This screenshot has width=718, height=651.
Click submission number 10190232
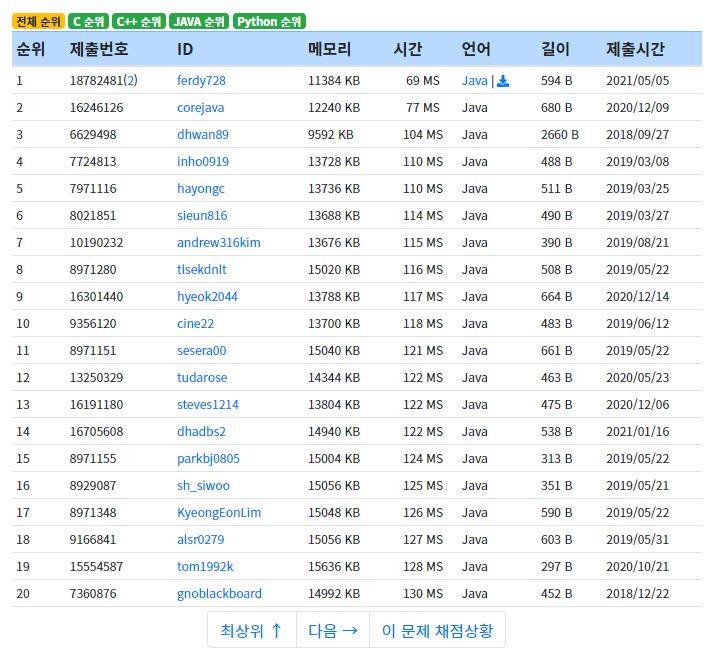click(96, 243)
